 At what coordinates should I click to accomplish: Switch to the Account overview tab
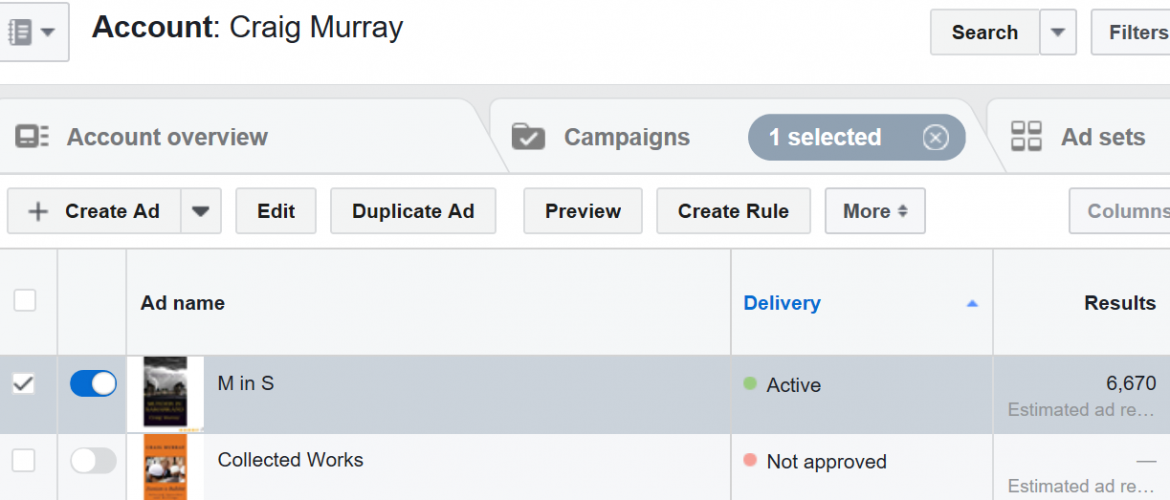click(x=167, y=137)
